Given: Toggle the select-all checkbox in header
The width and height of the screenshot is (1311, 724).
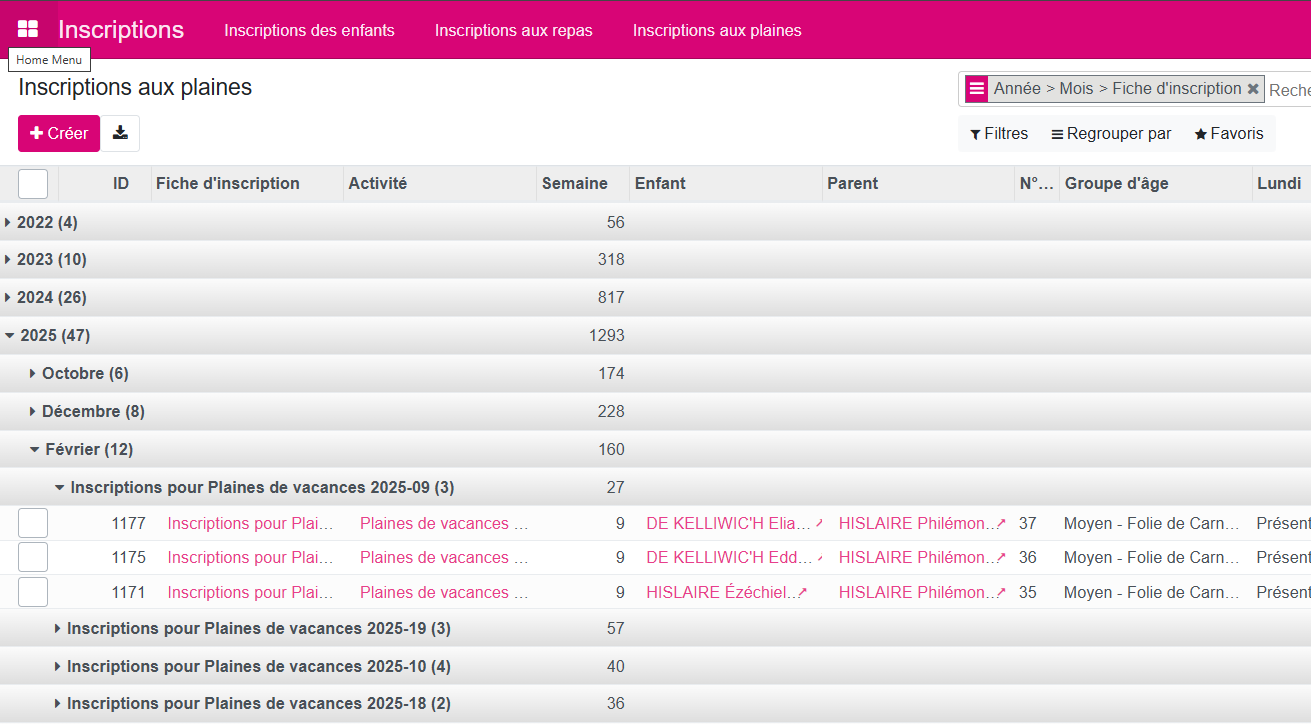Looking at the screenshot, I should click(x=33, y=184).
